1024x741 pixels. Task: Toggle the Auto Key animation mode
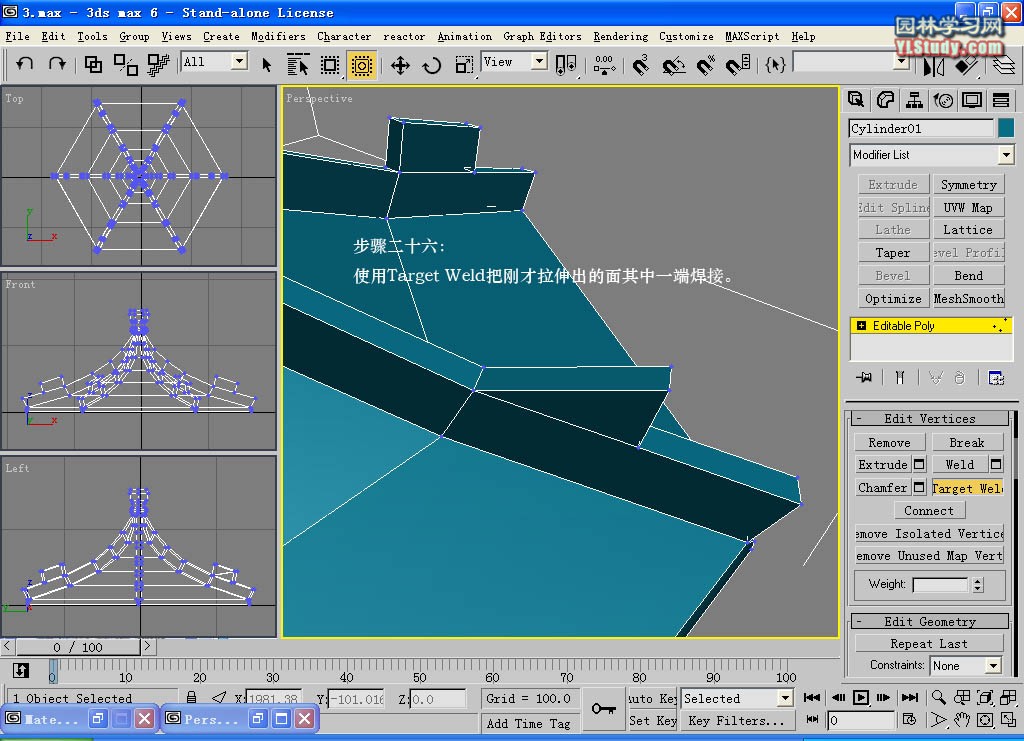[x=652, y=698]
